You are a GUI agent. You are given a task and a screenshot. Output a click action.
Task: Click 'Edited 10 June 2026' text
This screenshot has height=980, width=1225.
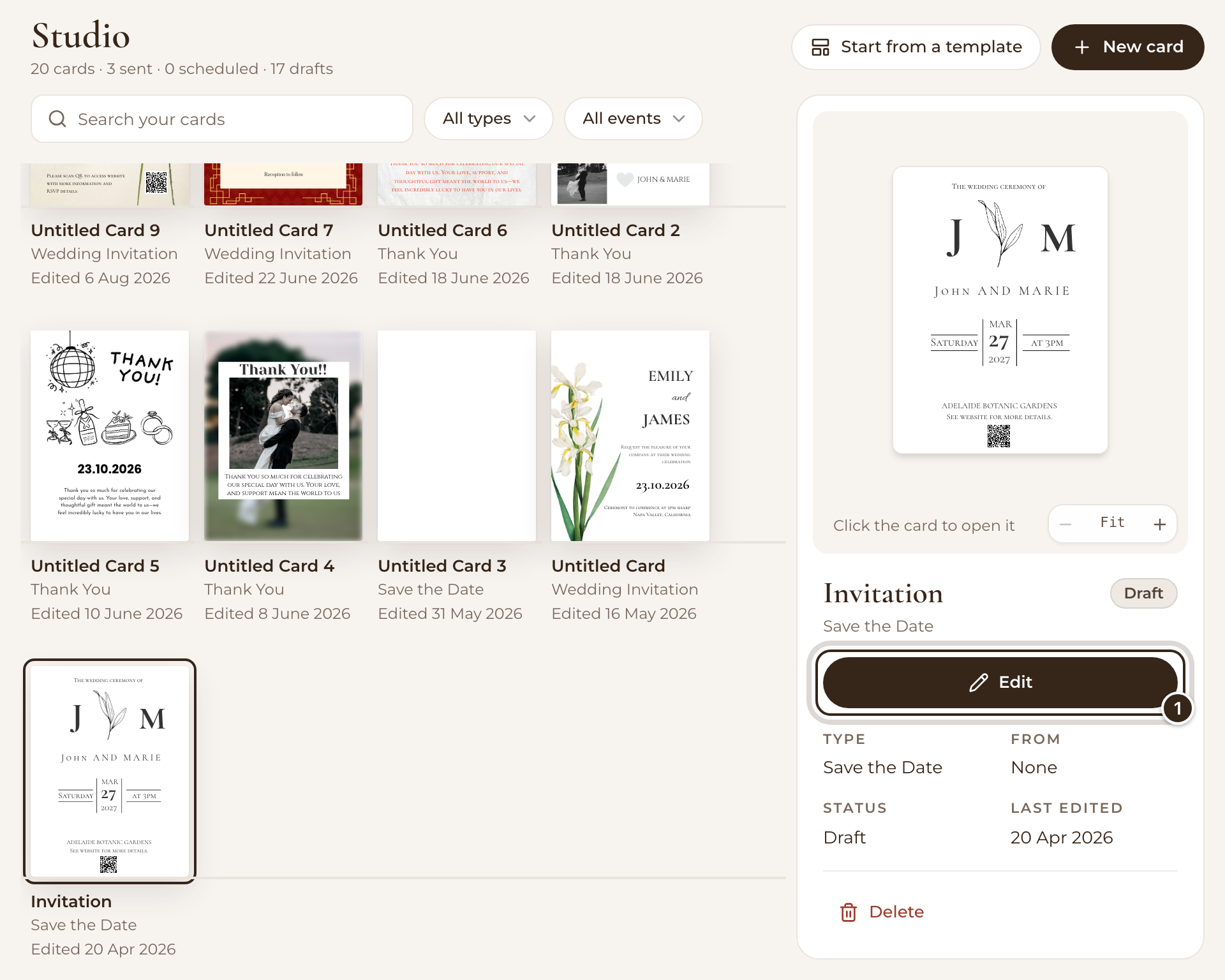107,614
